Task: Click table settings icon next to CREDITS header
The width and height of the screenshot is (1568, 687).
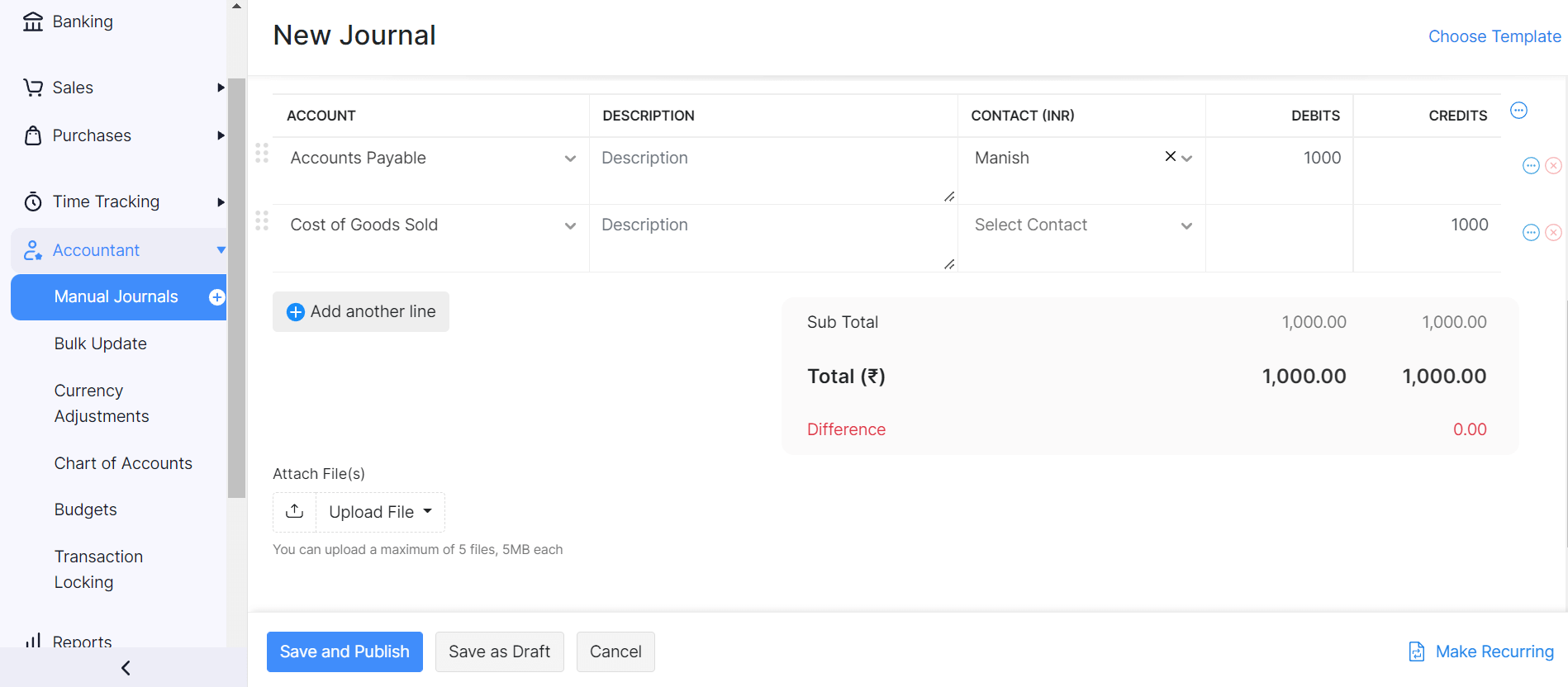Action: pyautogui.click(x=1518, y=111)
